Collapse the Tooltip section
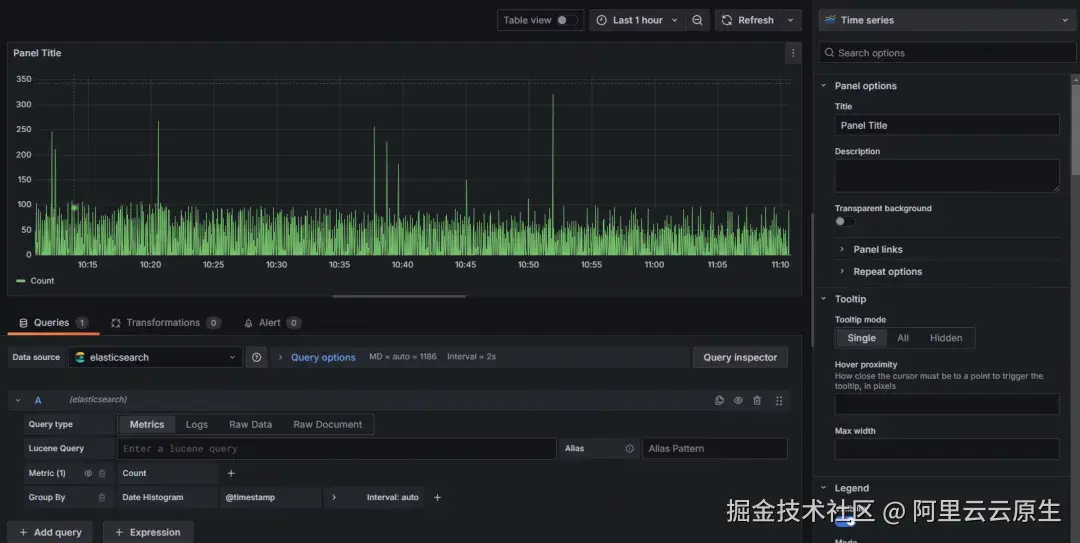The image size is (1080, 543). click(x=823, y=298)
